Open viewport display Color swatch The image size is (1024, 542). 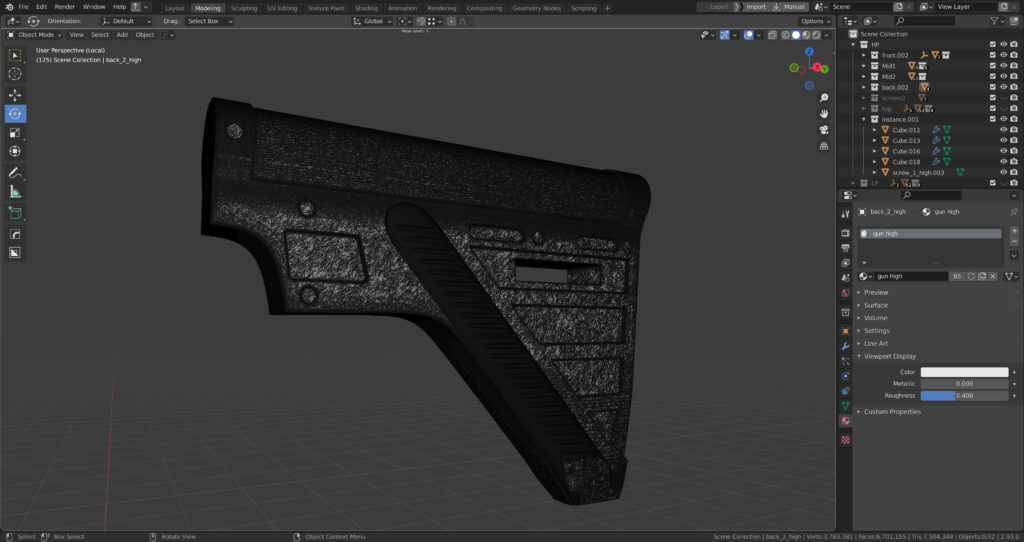(x=965, y=372)
